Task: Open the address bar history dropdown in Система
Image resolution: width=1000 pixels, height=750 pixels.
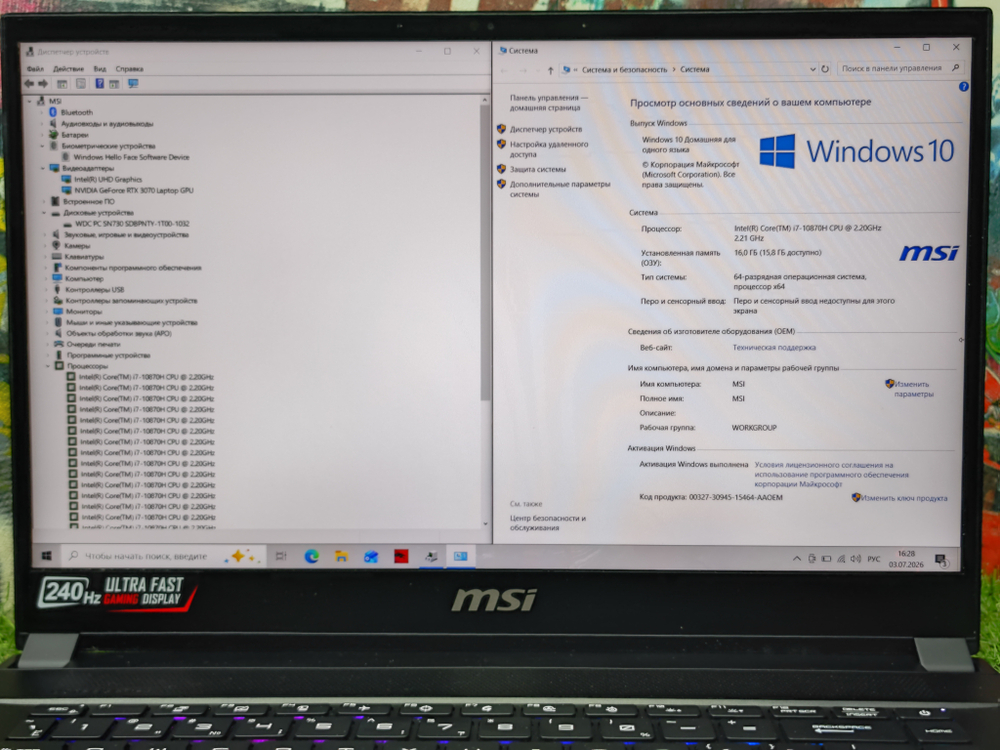Action: coord(812,69)
